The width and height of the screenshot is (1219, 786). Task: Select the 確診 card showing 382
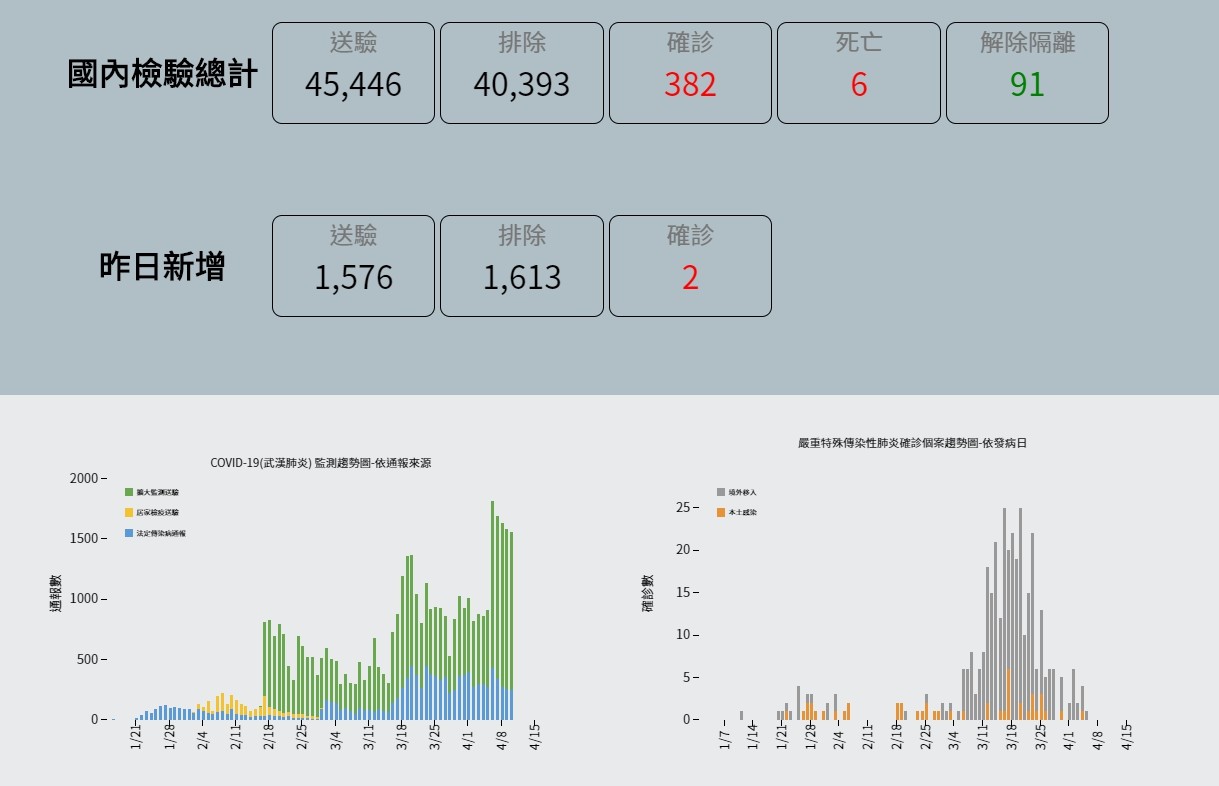(x=690, y=71)
